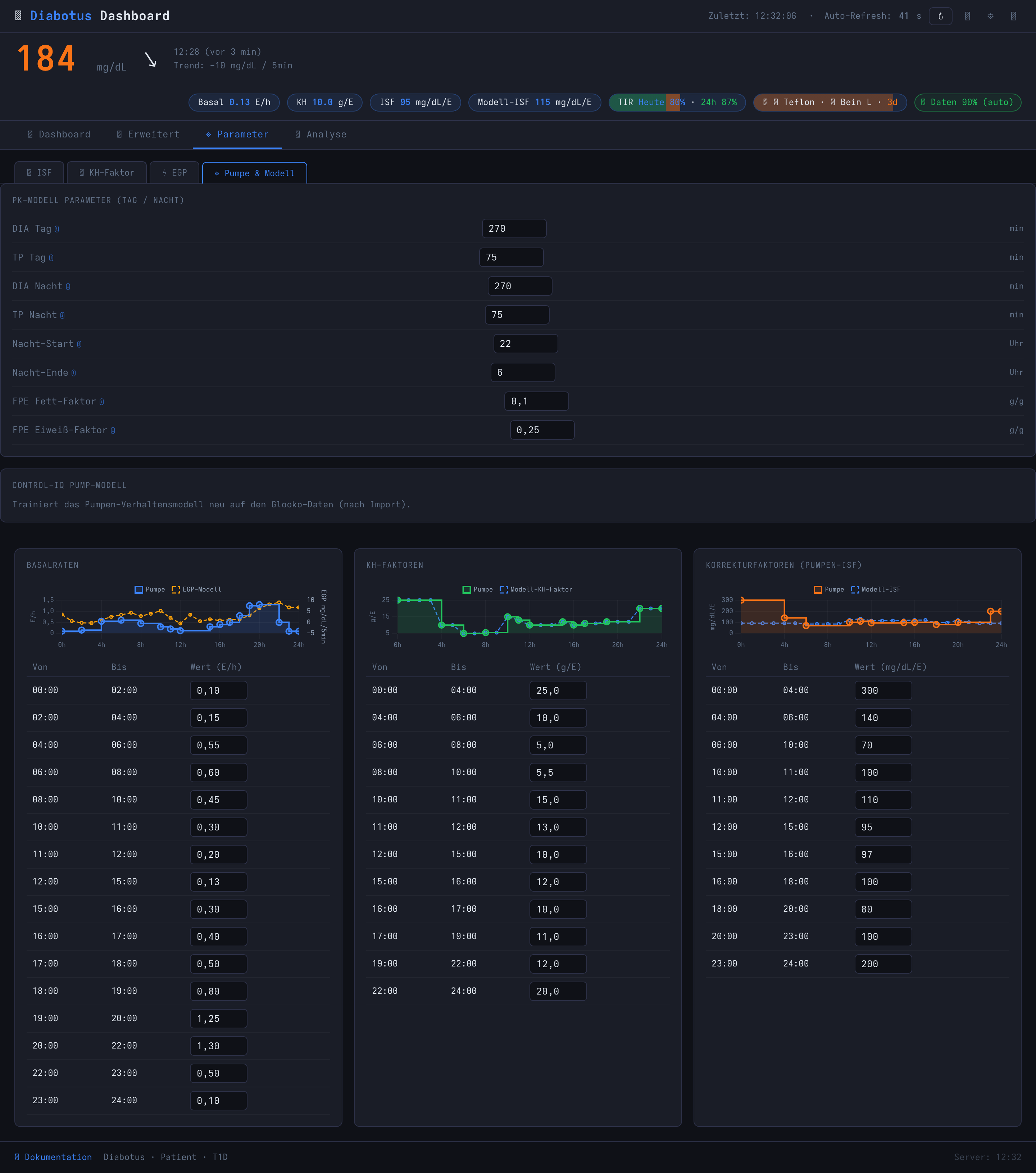The image size is (1036, 1173).
Task: Click info icon beside FPE Eiweiß-Faktor
Action: click(113, 430)
